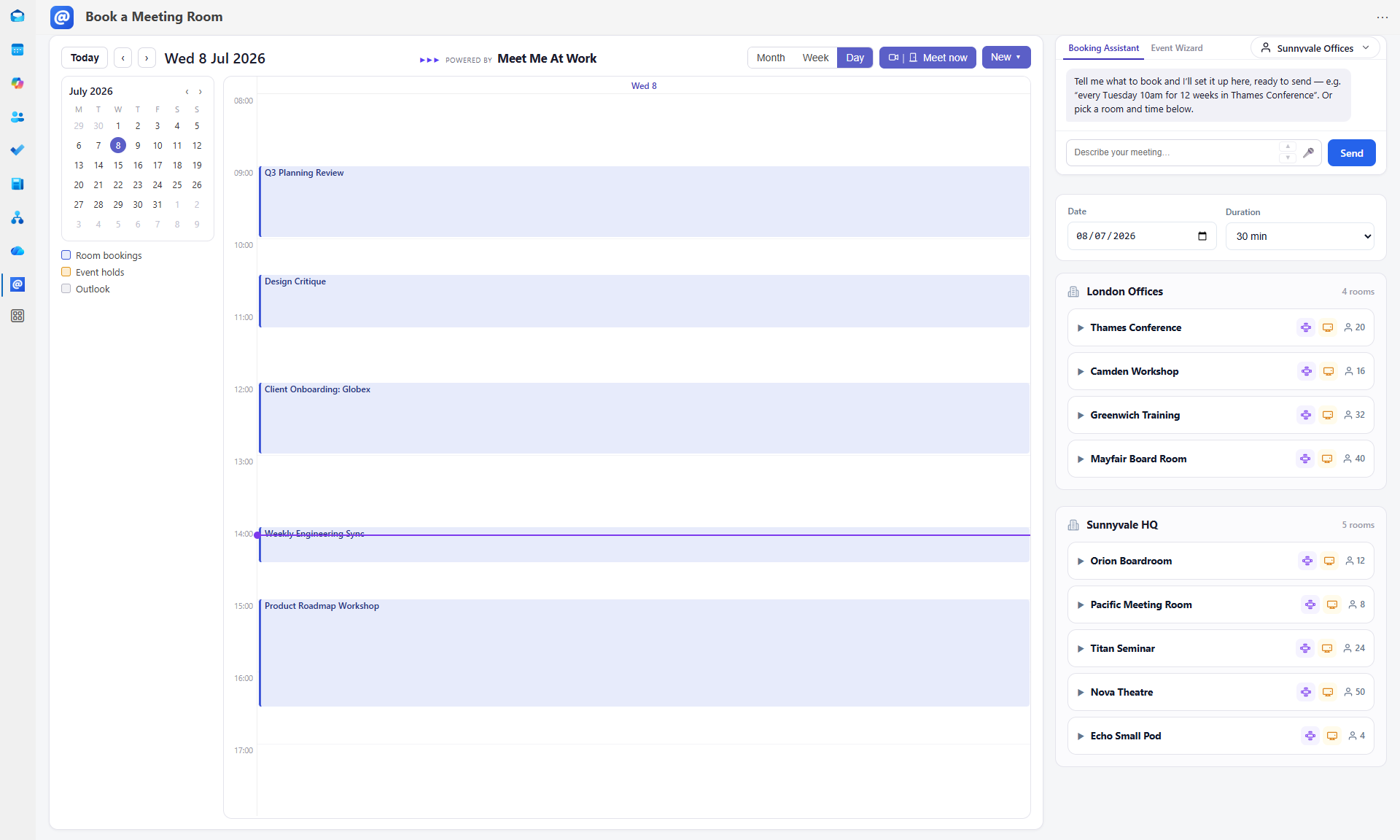
Task: Click Greenwich Training purple equipment icon
Action: [1306, 415]
